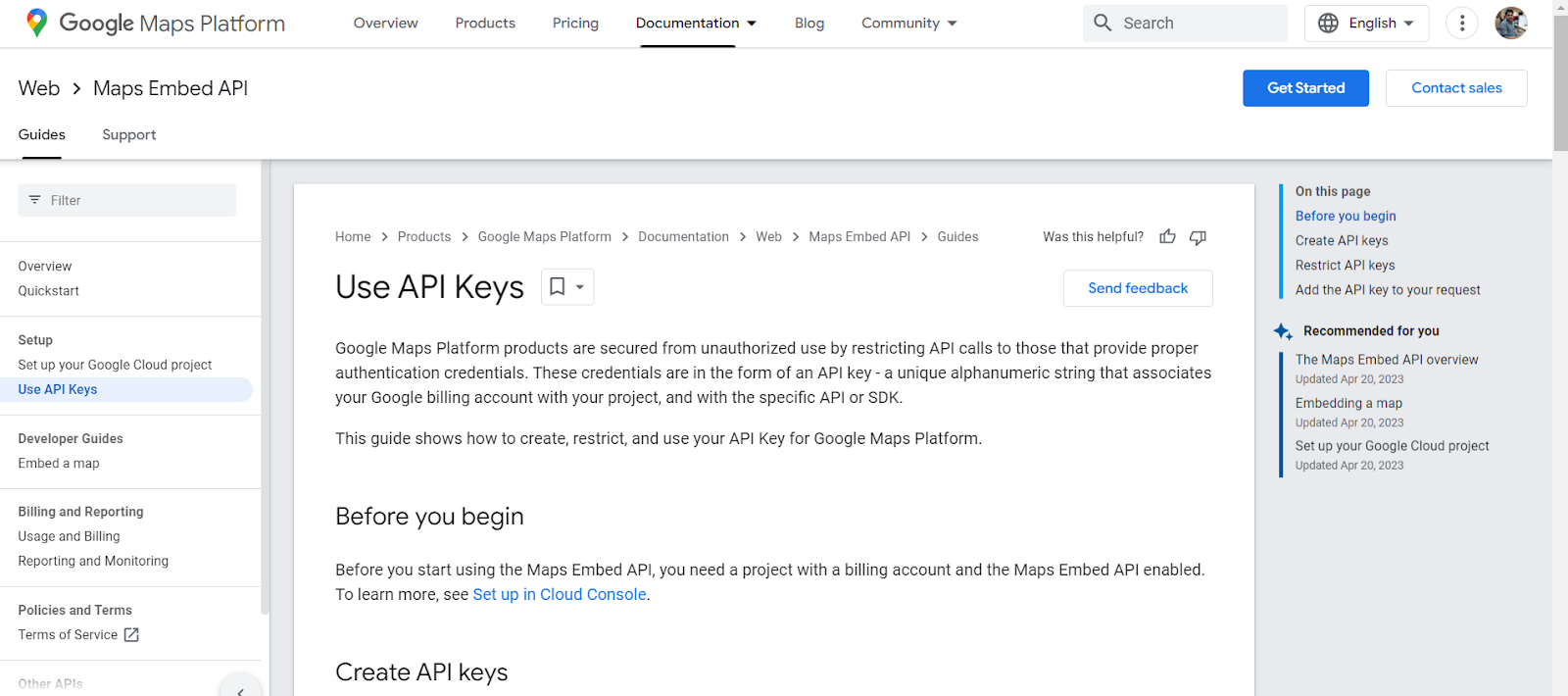
Task: Open the Pricing top navigation item
Action: (x=575, y=23)
